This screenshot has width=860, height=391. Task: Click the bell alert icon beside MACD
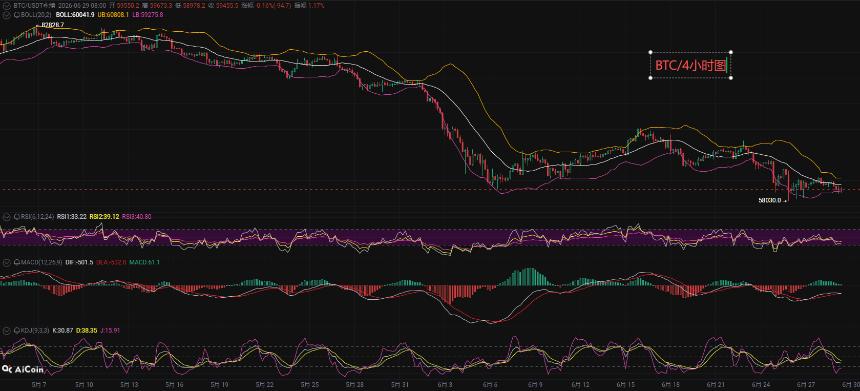(16, 262)
